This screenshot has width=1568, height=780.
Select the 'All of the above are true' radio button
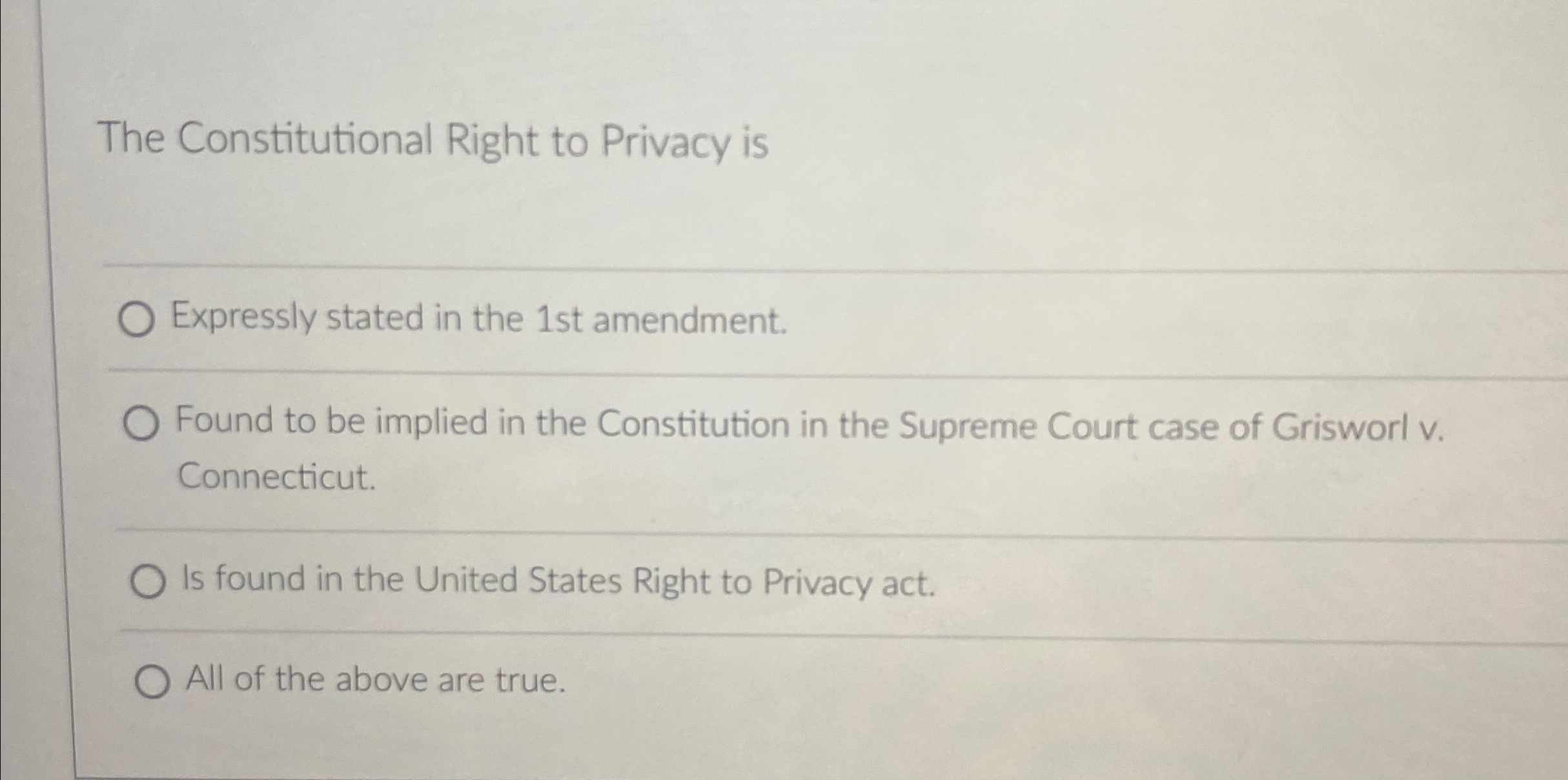[x=152, y=681]
